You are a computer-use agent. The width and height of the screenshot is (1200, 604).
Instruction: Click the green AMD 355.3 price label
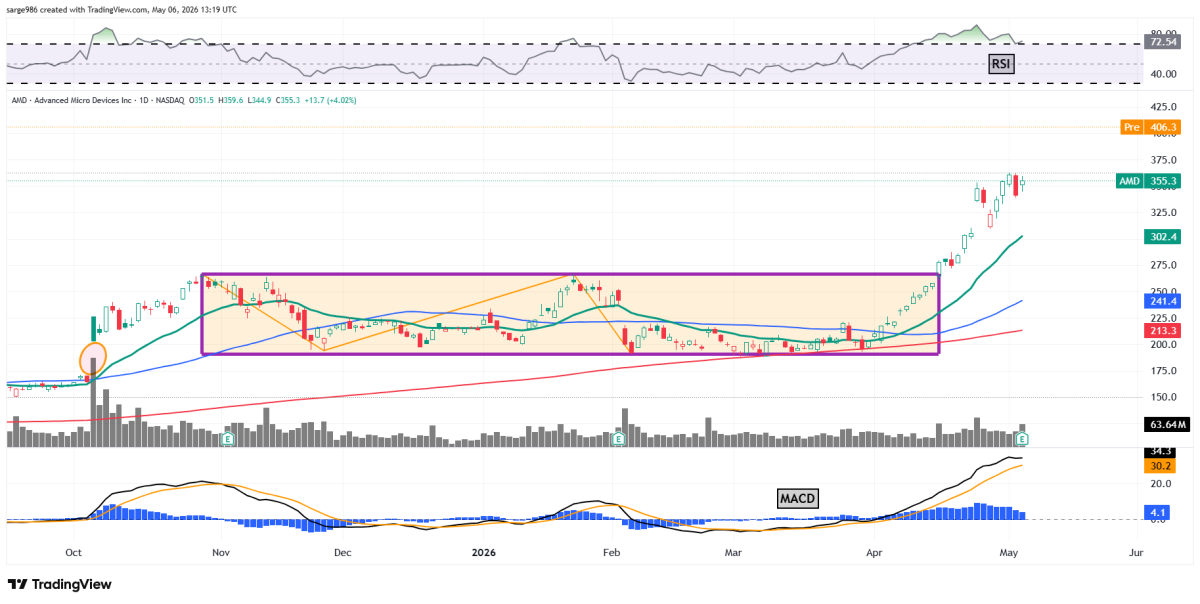[x=1150, y=181]
